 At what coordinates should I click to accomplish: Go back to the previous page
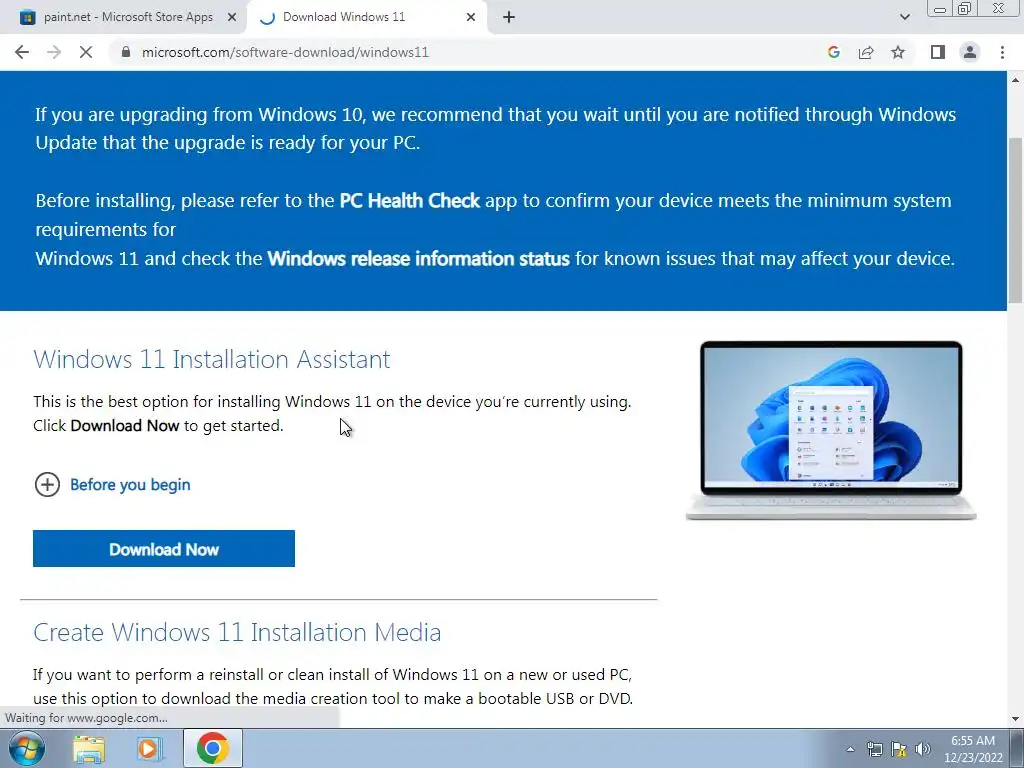22,52
